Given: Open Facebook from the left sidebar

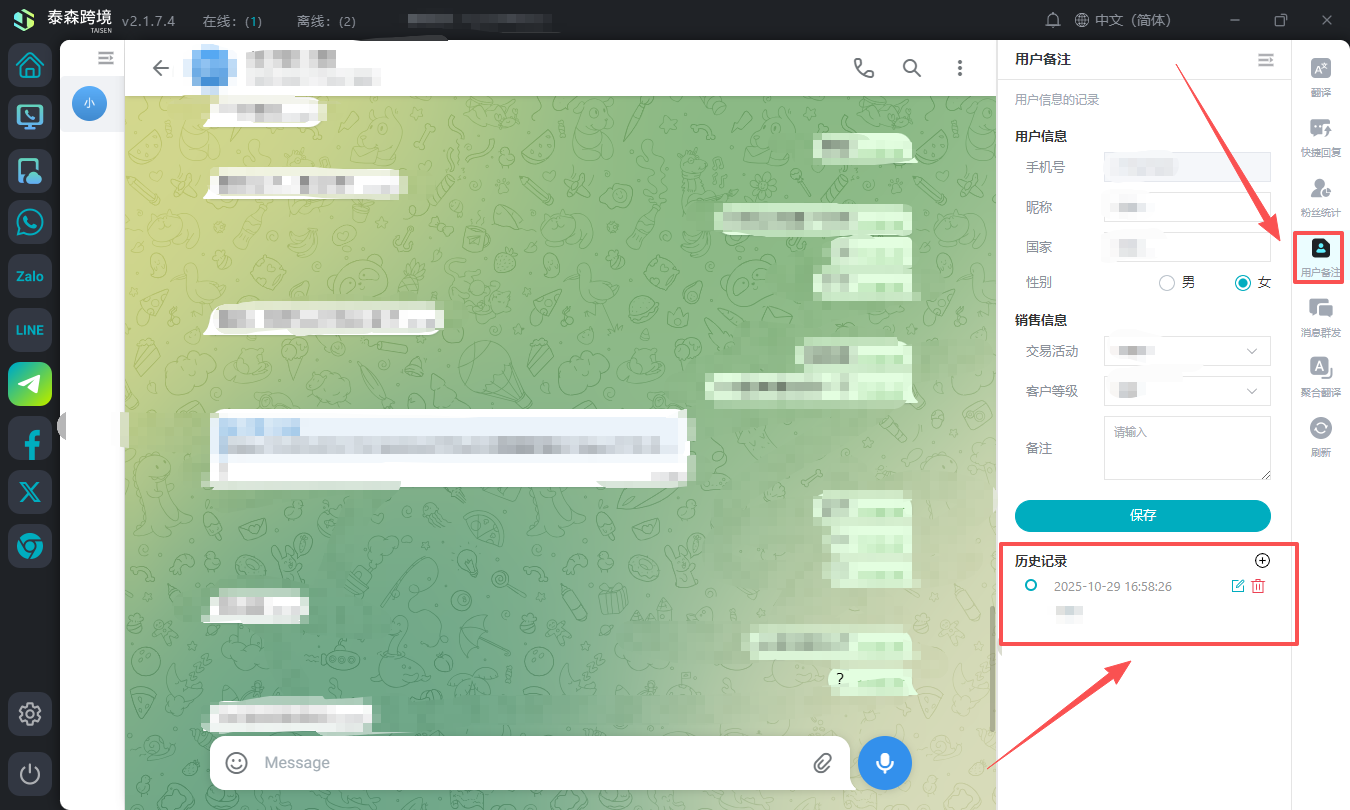Looking at the screenshot, I should (x=30, y=438).
